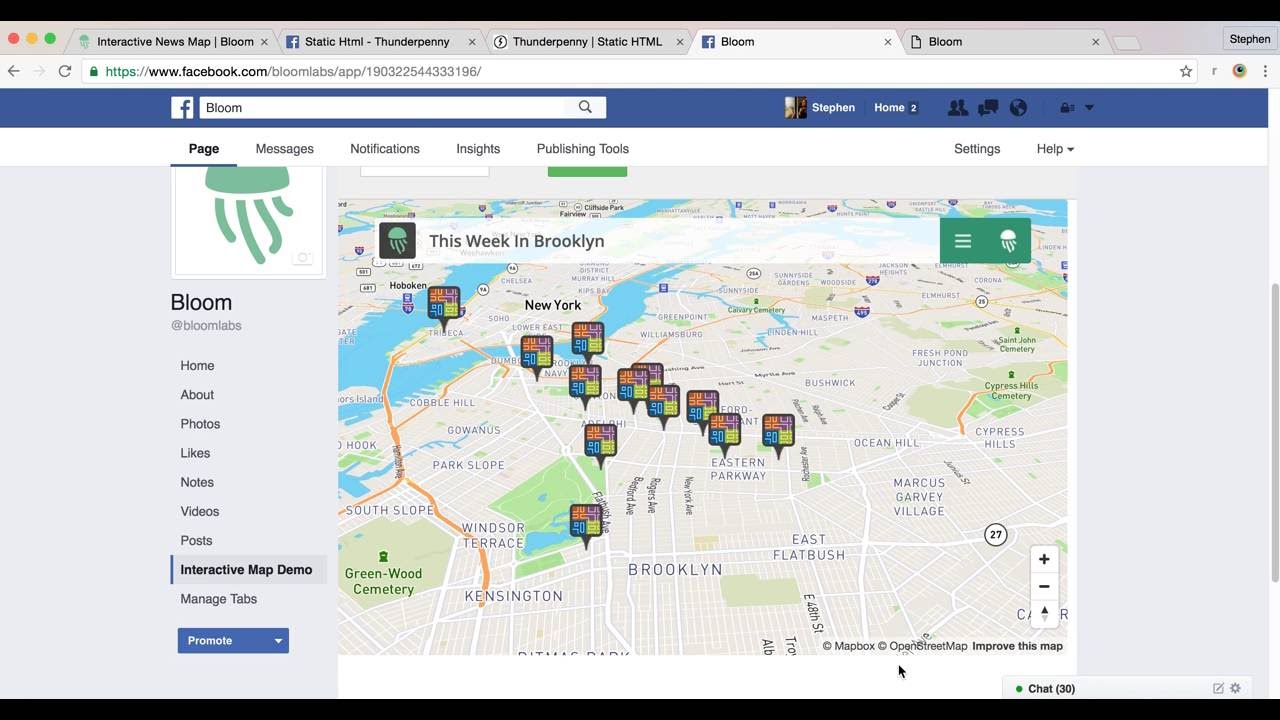
Task: Click the camera icon on the profile picture
Action: point(301,258)
